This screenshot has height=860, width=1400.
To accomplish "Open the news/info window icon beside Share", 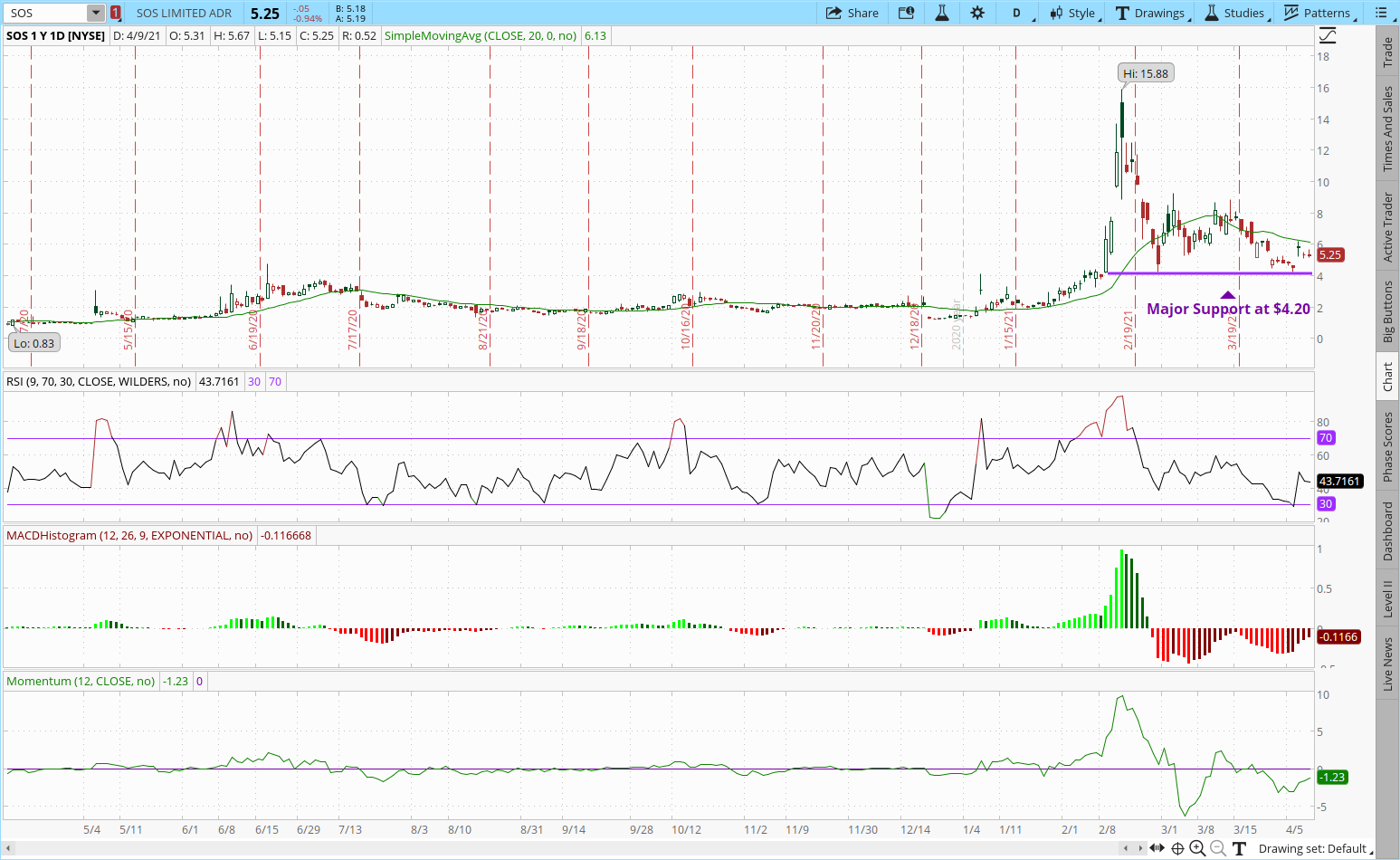I will [906, 13].
